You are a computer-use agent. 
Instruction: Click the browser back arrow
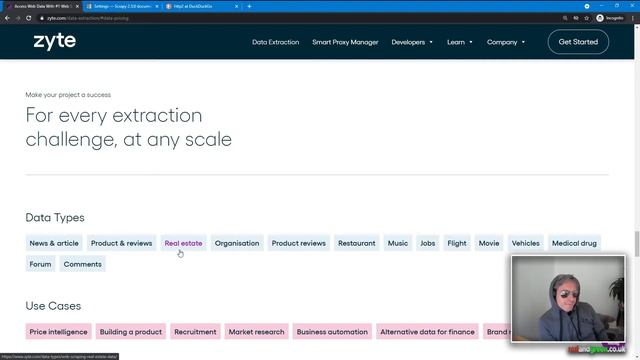click(7, 18)
